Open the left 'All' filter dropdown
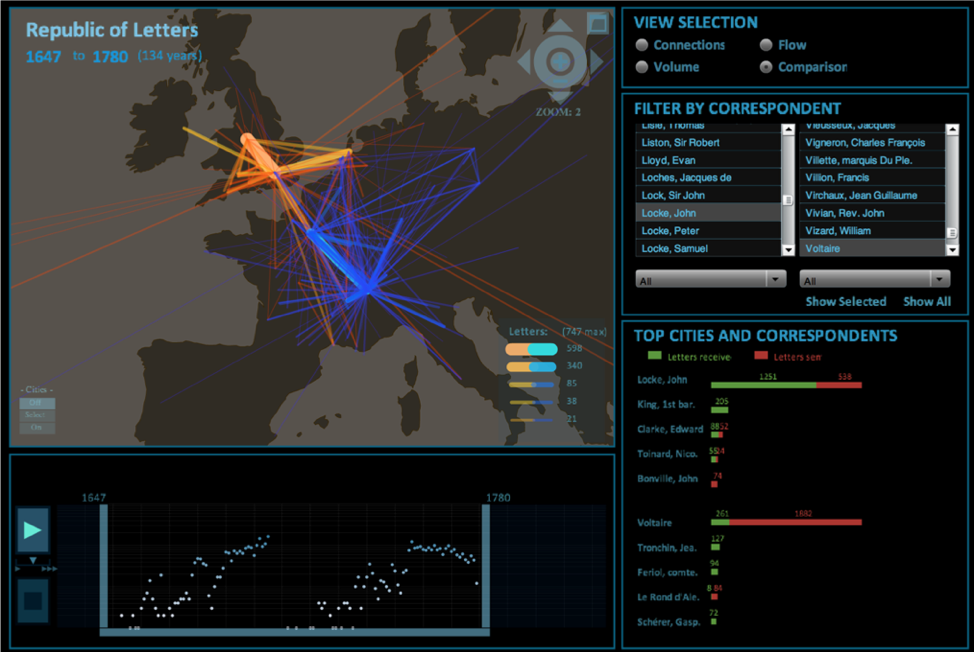This screenshot has width=974, height=652. pos(712,280)
